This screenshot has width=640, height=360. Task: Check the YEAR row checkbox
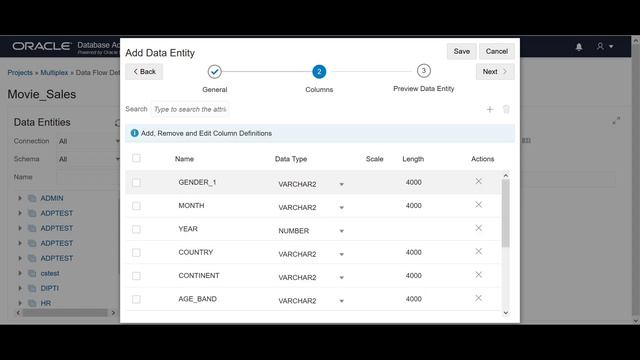pos(136,229)
